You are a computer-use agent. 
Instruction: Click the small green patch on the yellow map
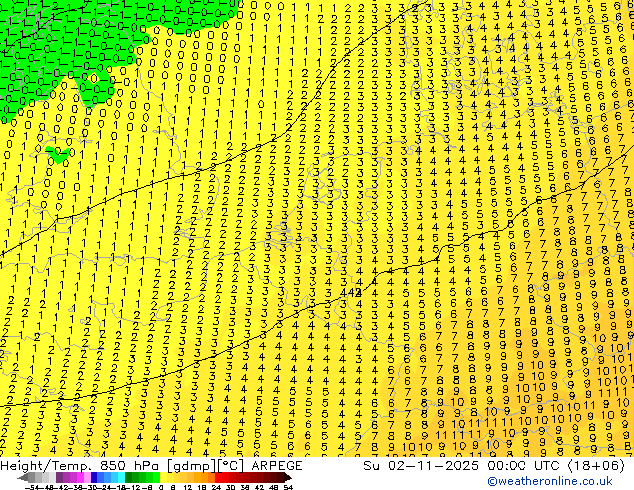pyautogui.click(x=57, y=155)
